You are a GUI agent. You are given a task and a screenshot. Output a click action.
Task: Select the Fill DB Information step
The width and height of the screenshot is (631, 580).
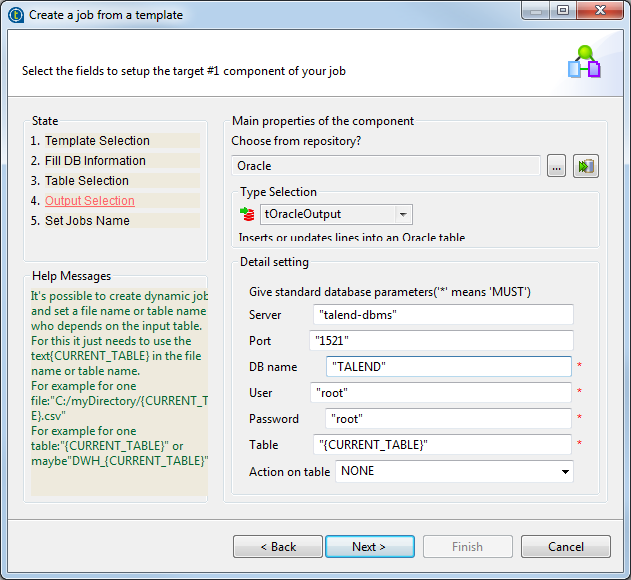(x=95, y=161)
